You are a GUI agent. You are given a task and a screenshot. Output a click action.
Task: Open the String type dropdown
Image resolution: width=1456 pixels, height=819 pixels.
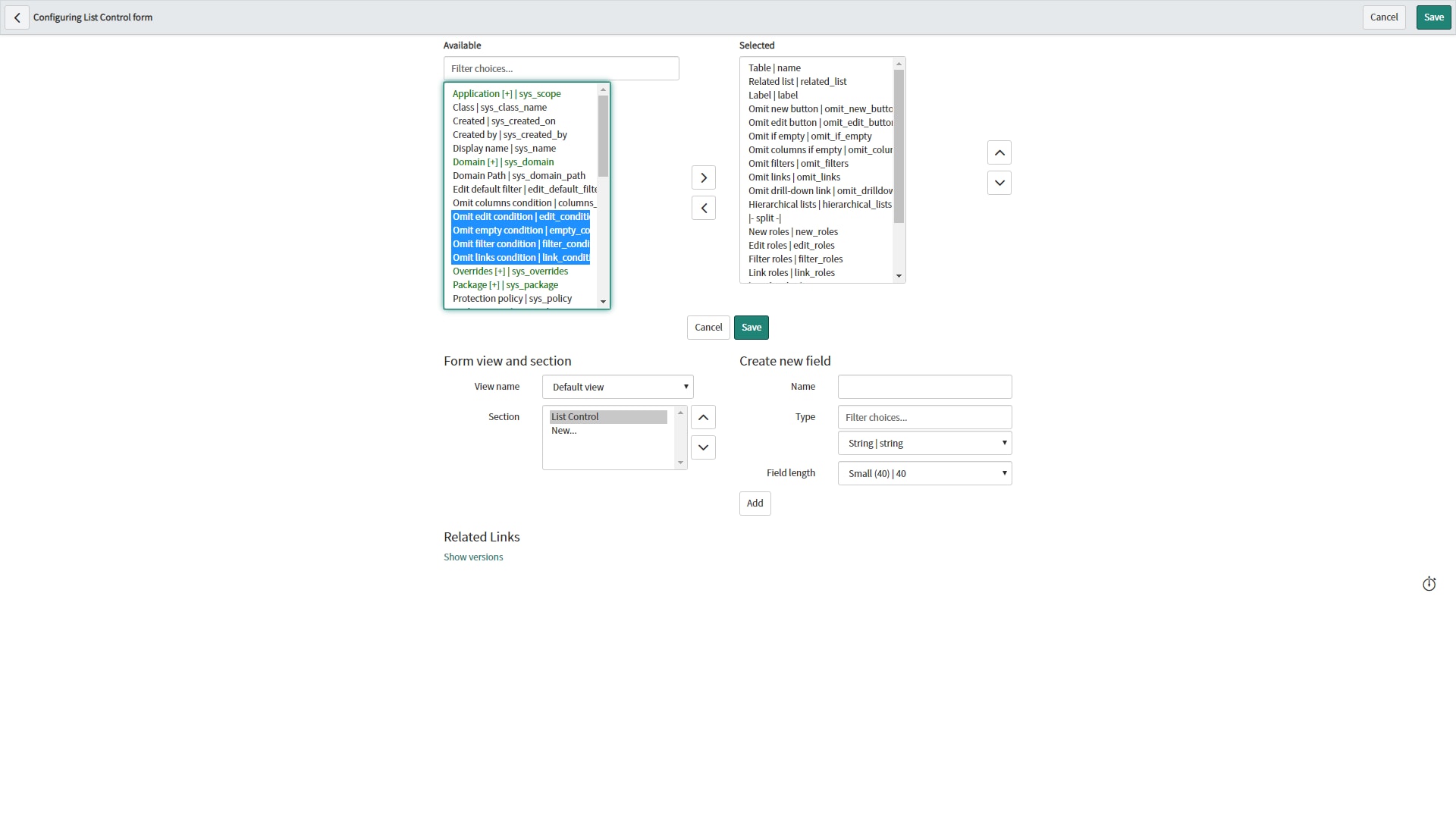(924, 443)
